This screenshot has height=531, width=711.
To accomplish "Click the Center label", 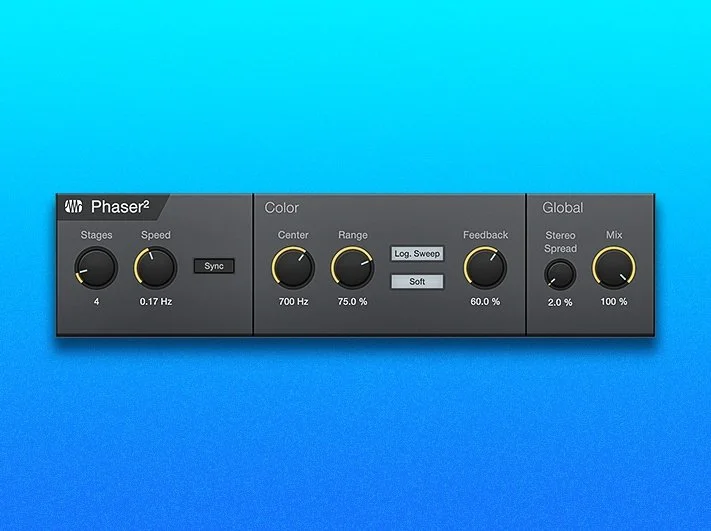I will [x=293, y=235].
